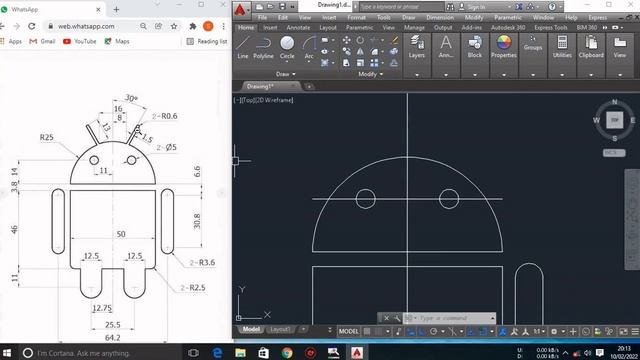Open the Workspace Switching gear dropdown

[557, 331]
